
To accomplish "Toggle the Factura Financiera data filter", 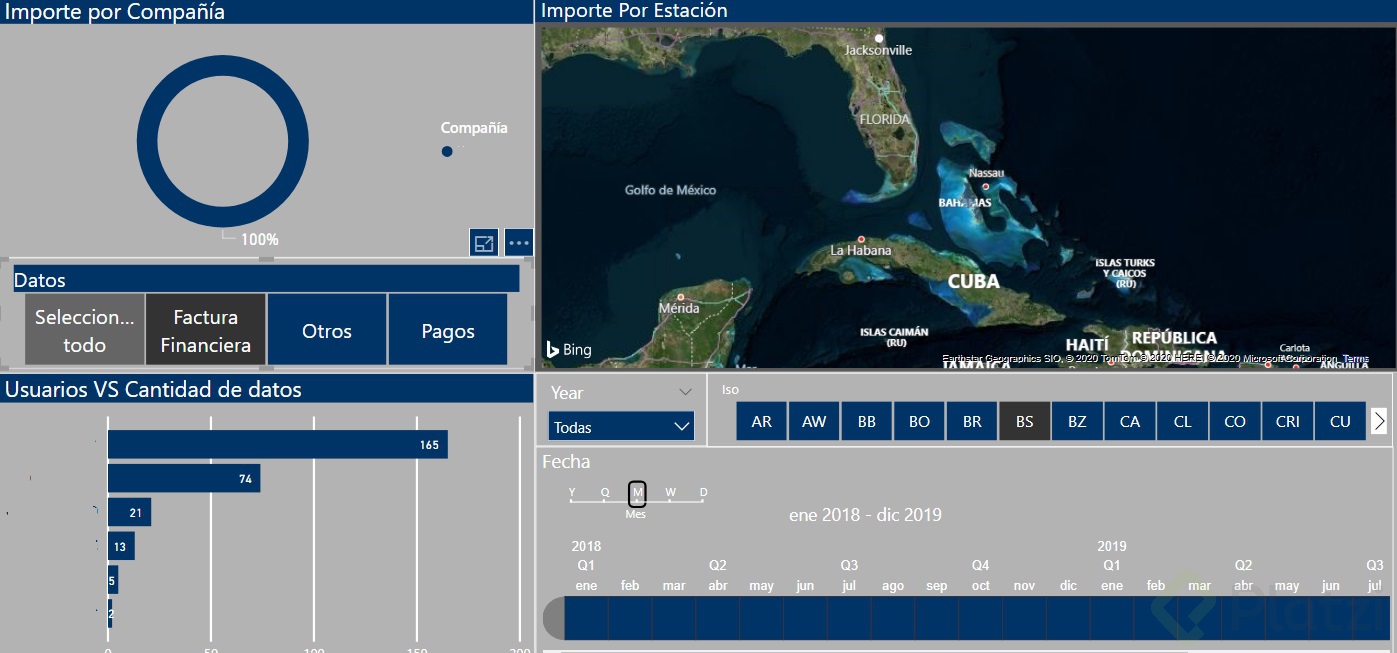I will (206, 330).
